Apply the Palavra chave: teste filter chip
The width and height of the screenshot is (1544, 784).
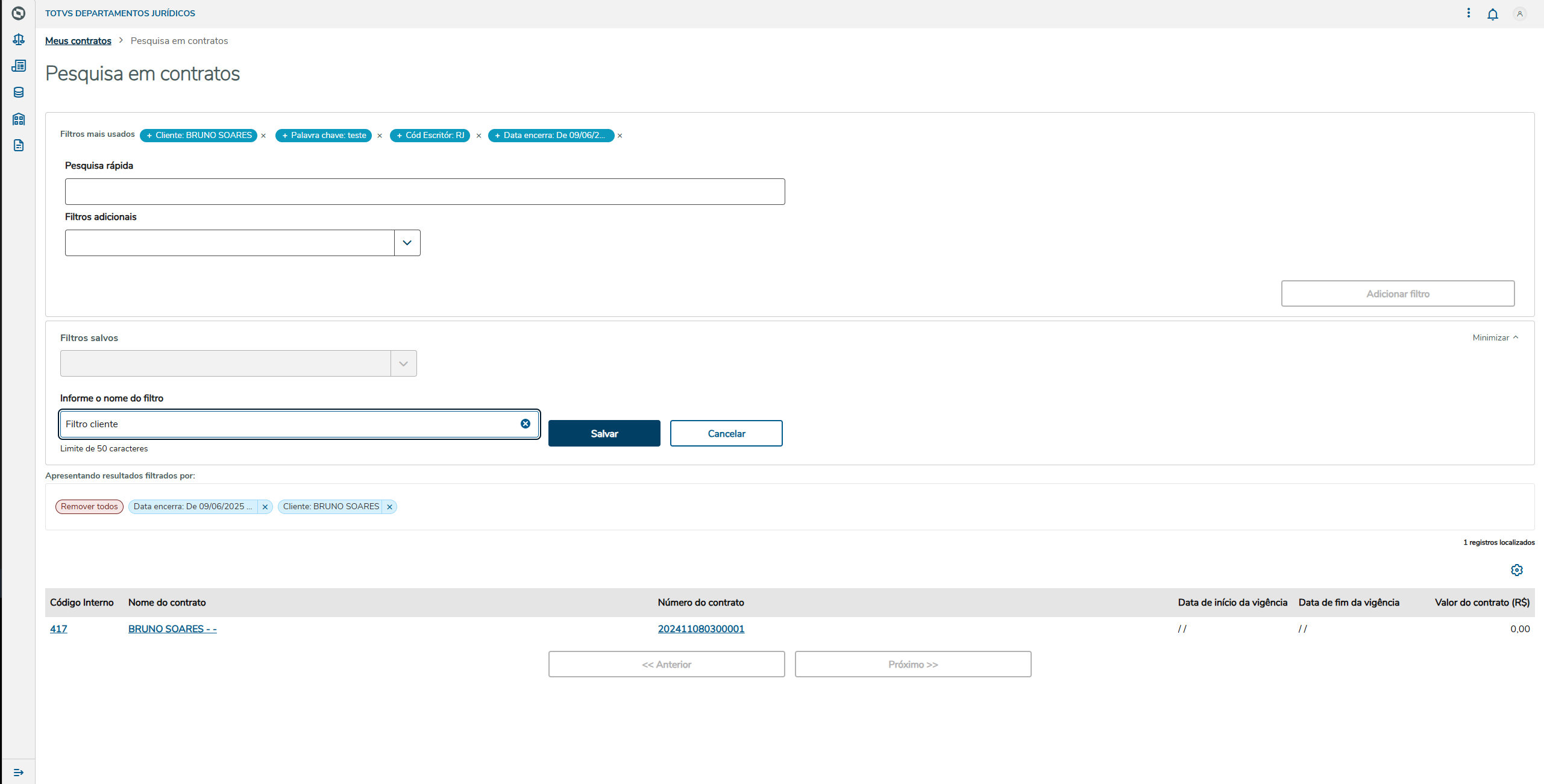click(324, 136)
